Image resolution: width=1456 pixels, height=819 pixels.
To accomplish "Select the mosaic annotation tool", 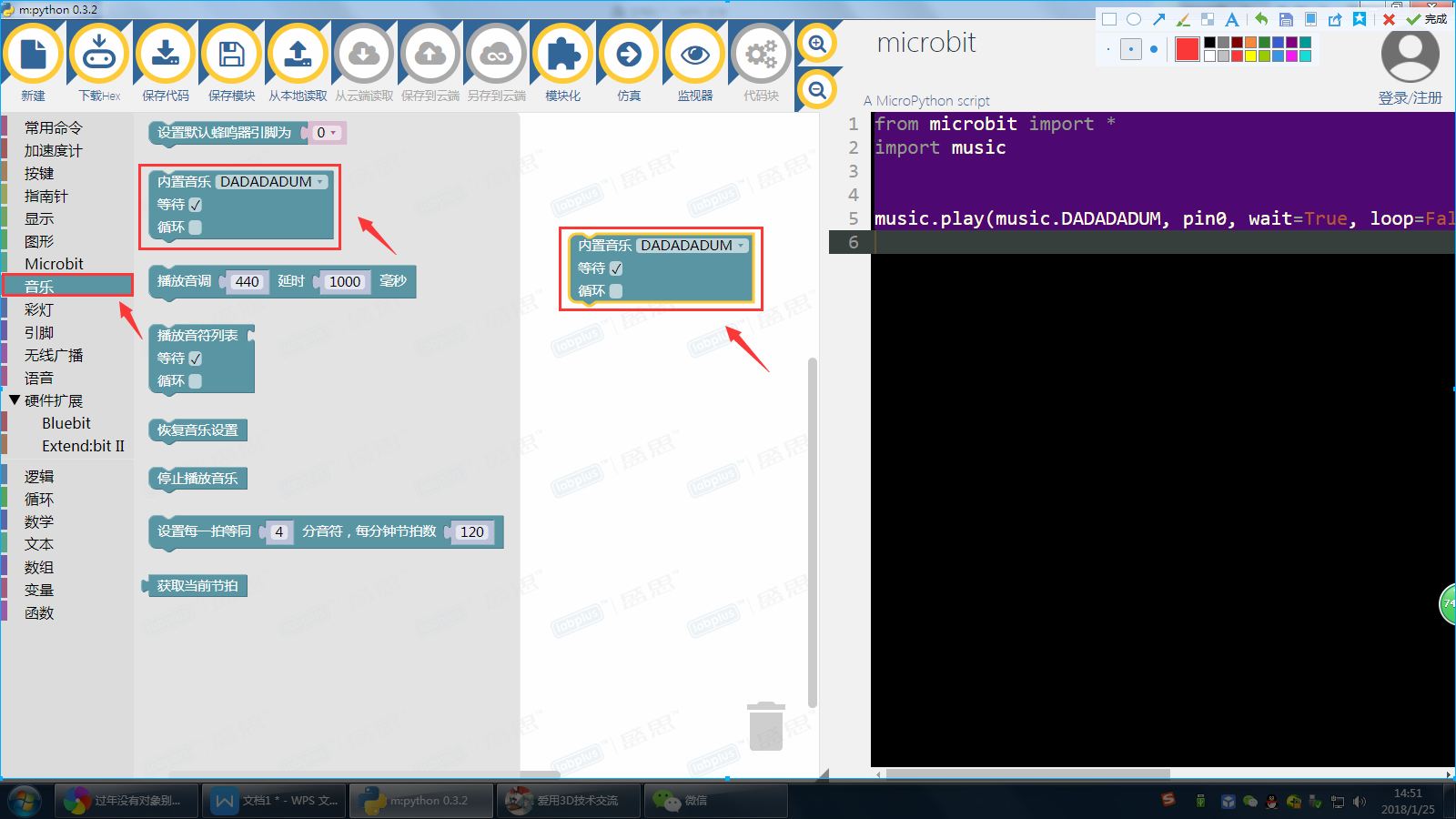I will pos(1208,19).
